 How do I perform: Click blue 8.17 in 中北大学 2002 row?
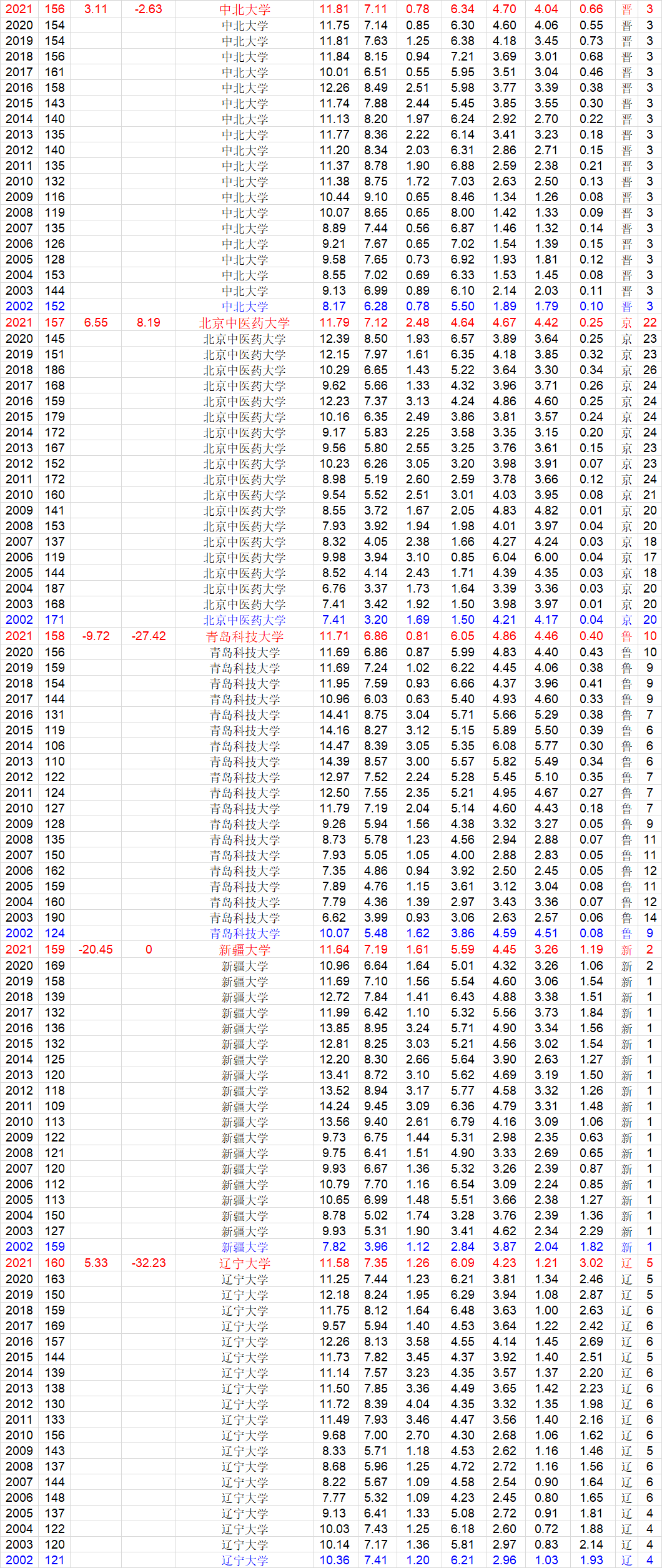[335, 307]
